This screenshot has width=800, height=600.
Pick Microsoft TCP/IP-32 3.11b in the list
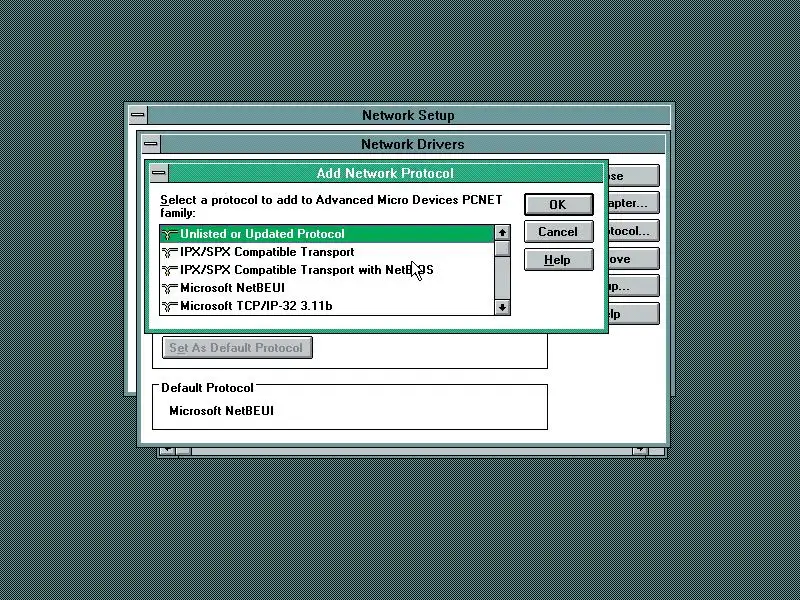click(x=327, y=306)
